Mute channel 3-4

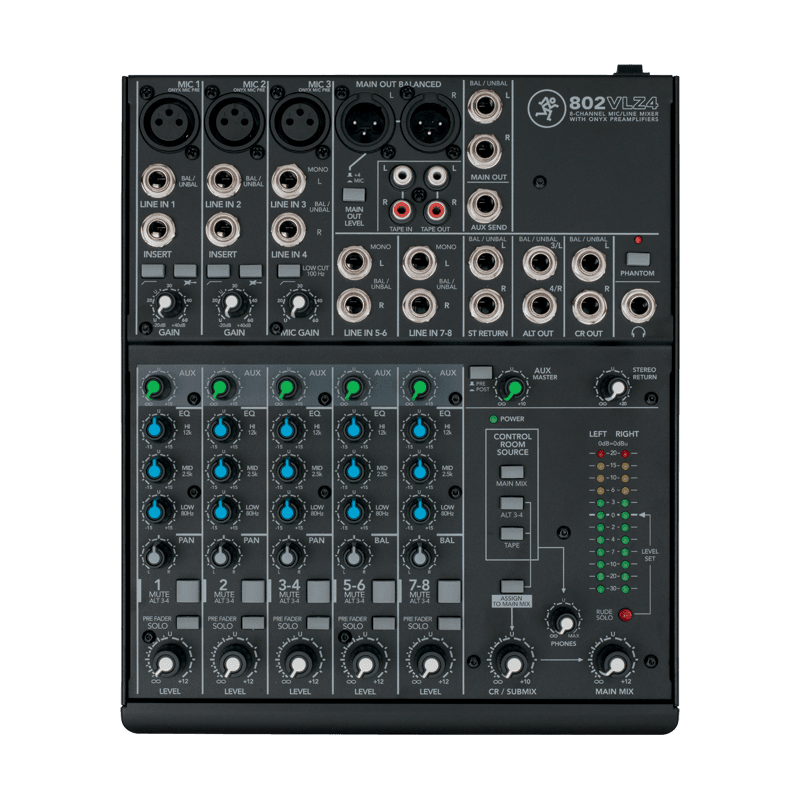[318, 591]
